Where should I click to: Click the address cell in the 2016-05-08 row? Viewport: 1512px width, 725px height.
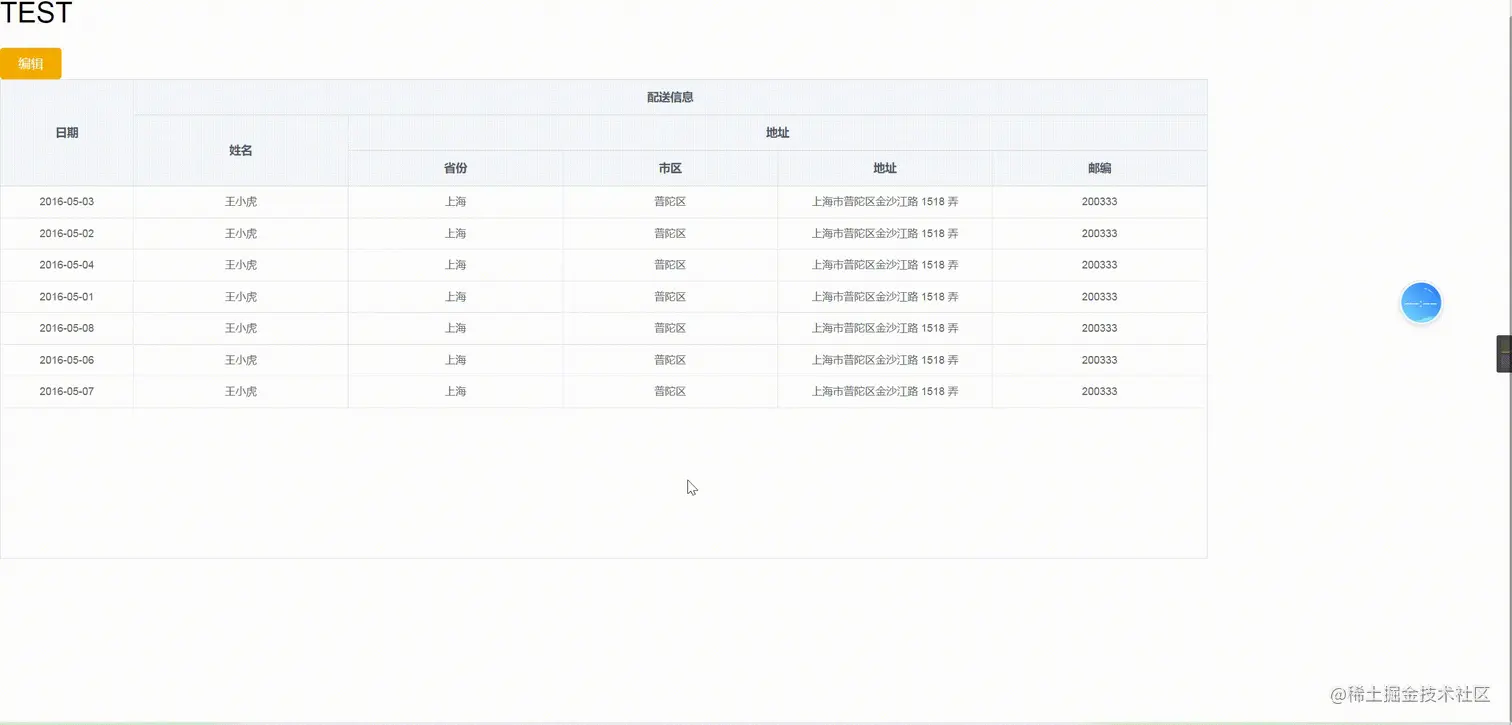(x=885, y=328)
